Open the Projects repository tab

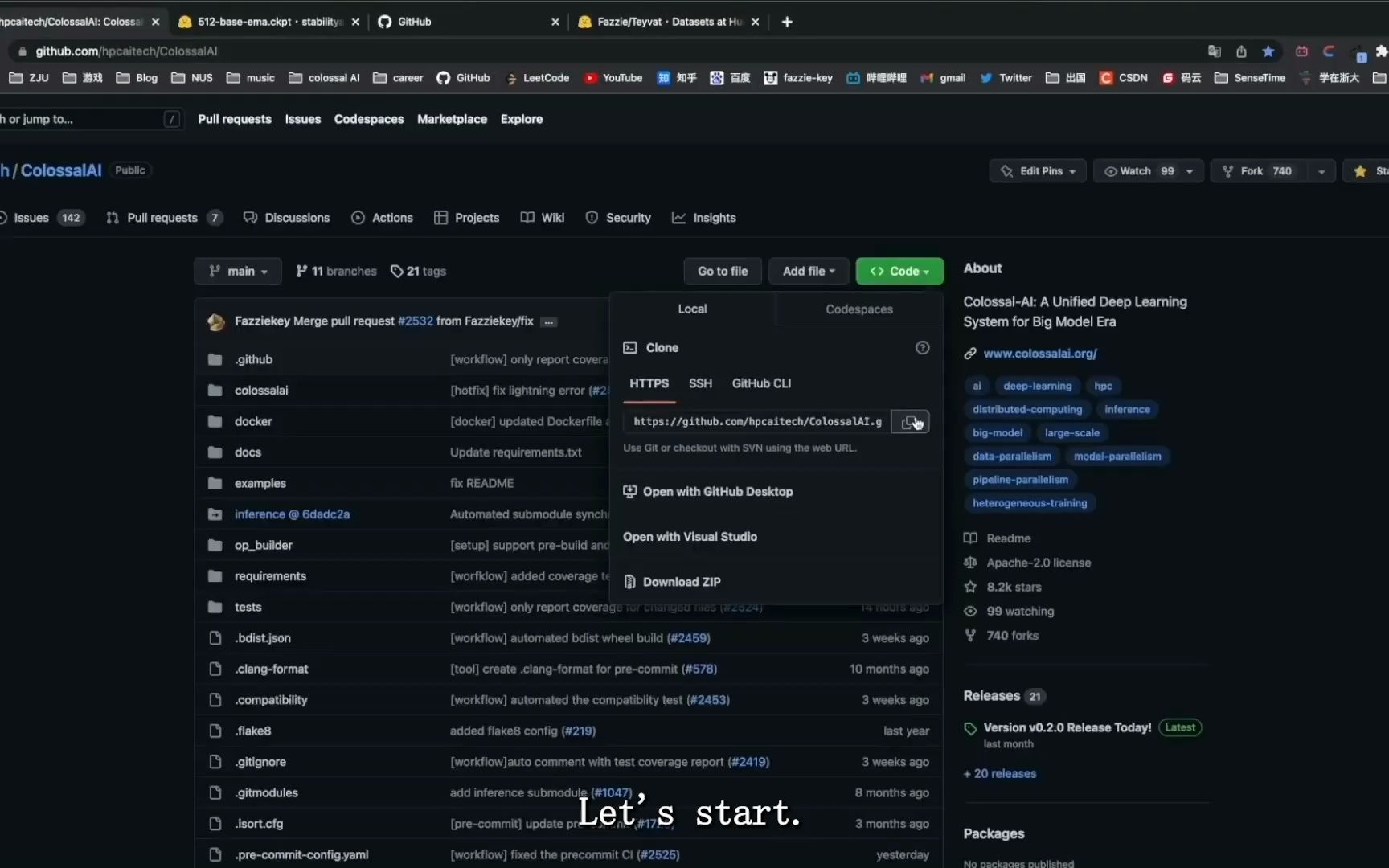click(467, 218)
